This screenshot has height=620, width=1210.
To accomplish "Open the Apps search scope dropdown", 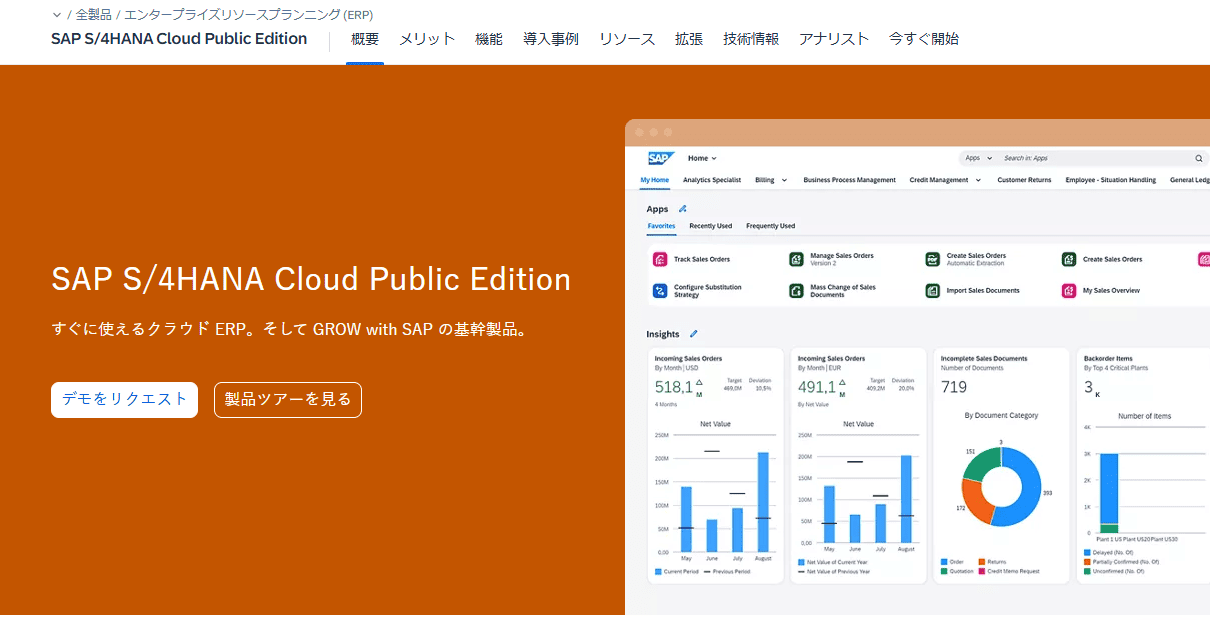I will pos(979,158).
